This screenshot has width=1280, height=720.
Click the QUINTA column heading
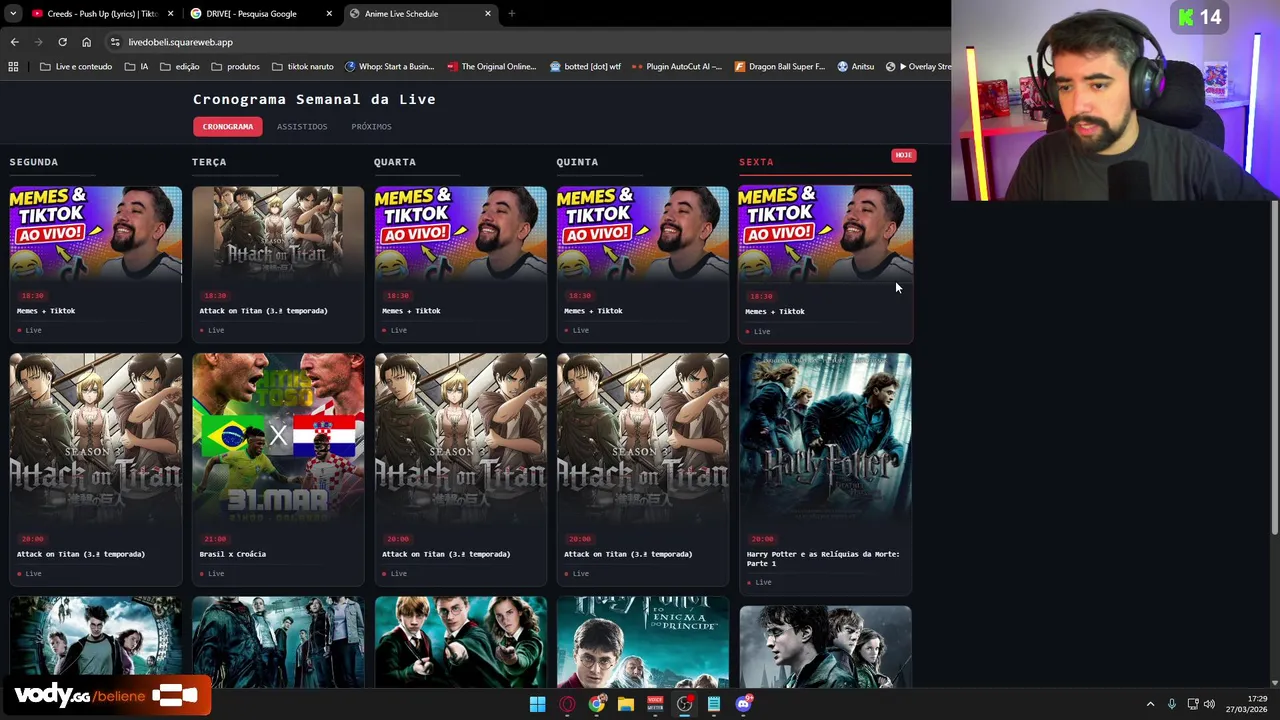click(x=577, y=162)
